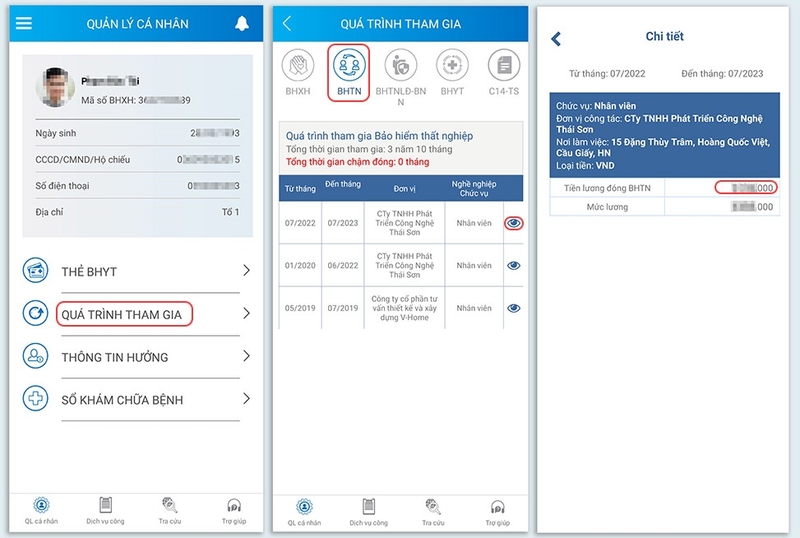Click the 05/2019 start month cell
The height and width of the screenshot is (538, 800).
300,308
